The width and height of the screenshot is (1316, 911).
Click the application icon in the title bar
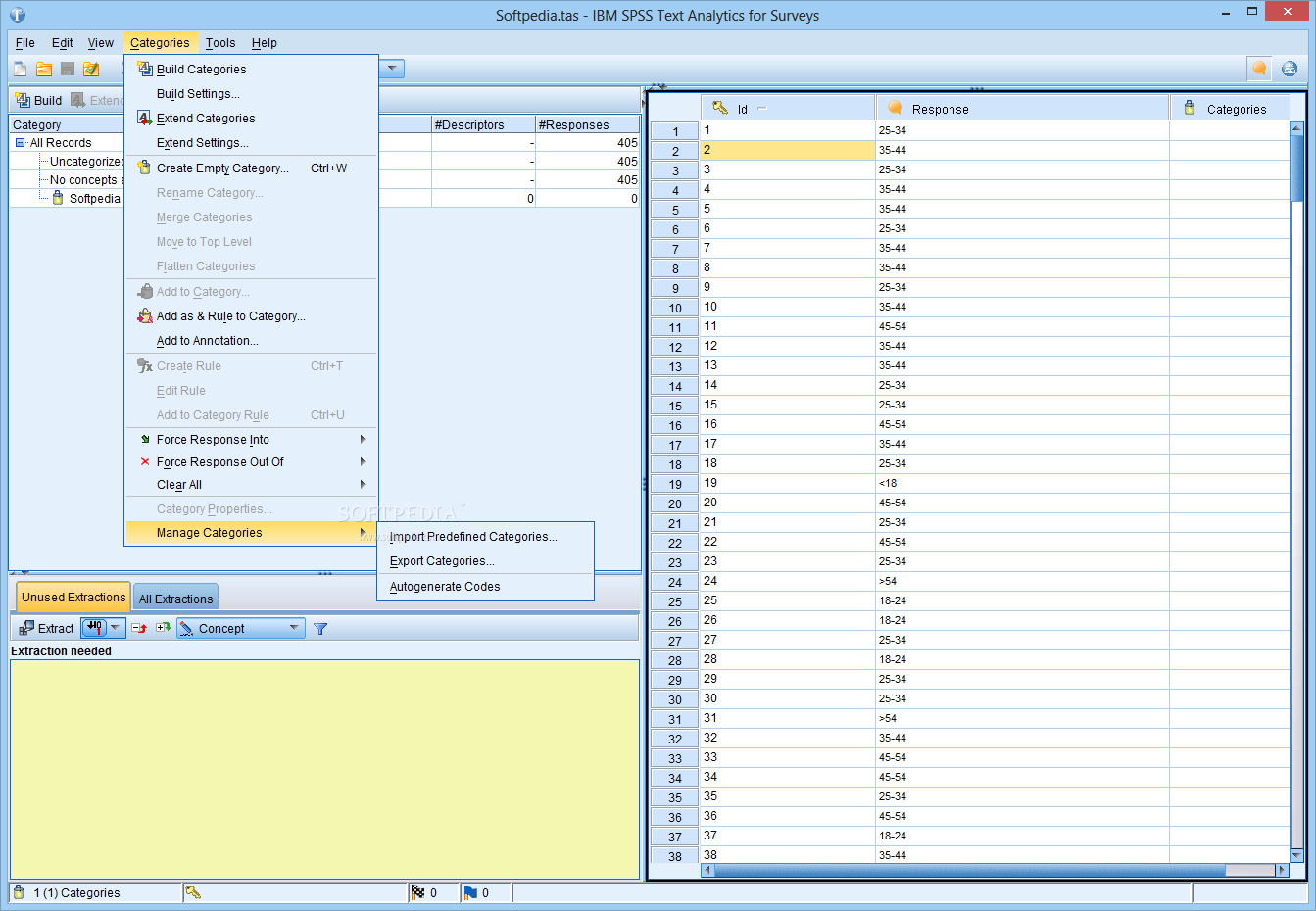17,15
